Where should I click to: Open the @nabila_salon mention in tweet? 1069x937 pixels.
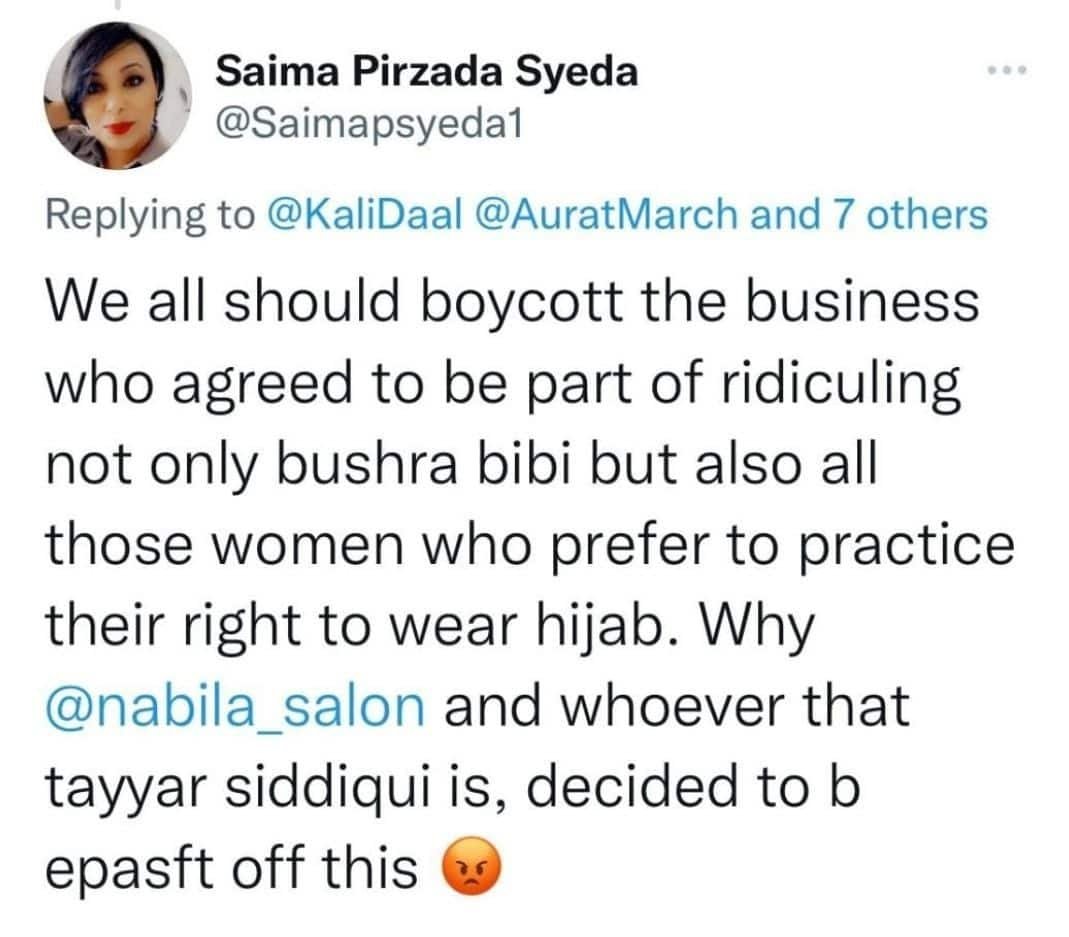coord(236,706)
